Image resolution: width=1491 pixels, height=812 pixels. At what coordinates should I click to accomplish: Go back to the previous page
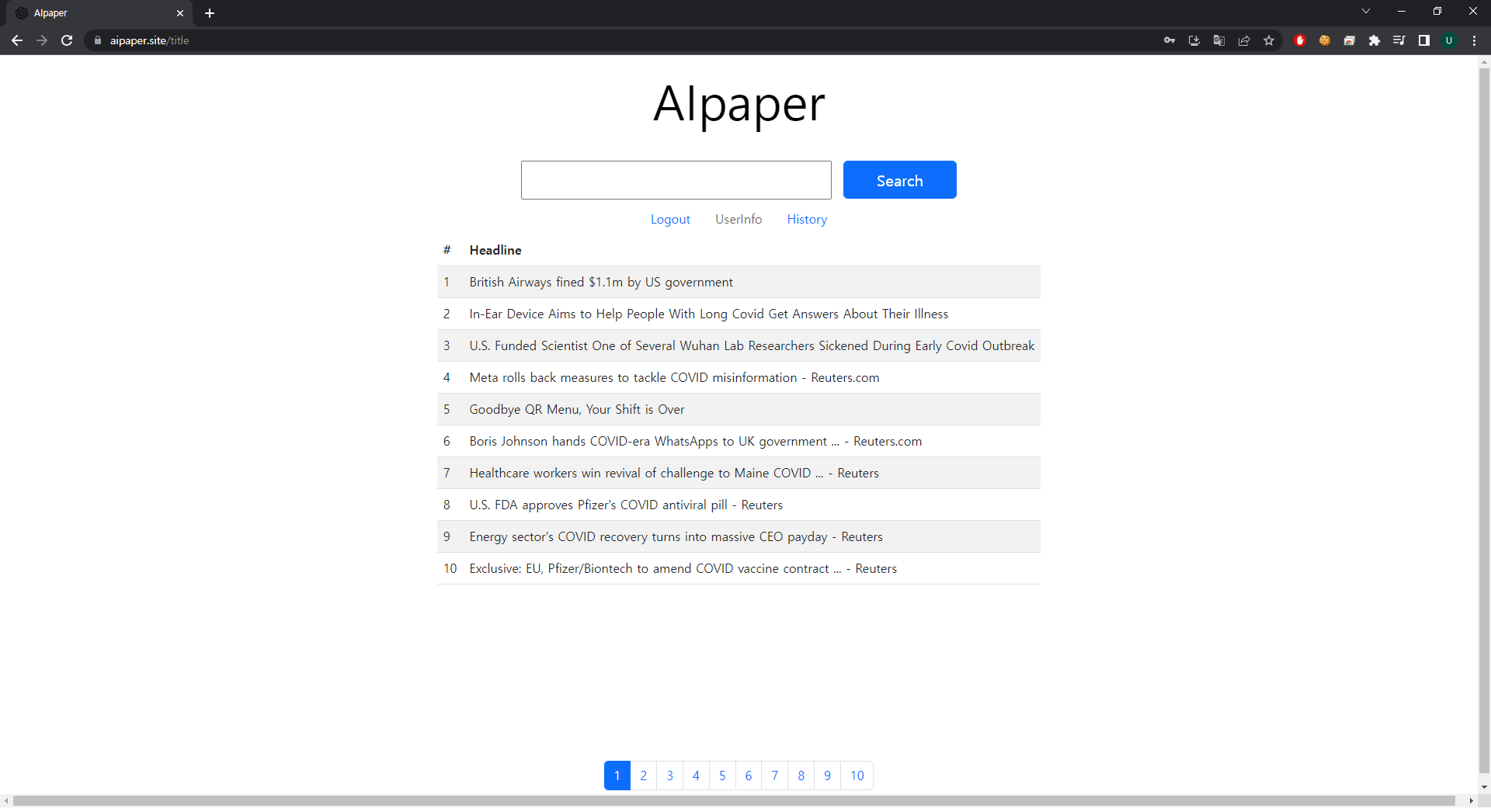17,40
